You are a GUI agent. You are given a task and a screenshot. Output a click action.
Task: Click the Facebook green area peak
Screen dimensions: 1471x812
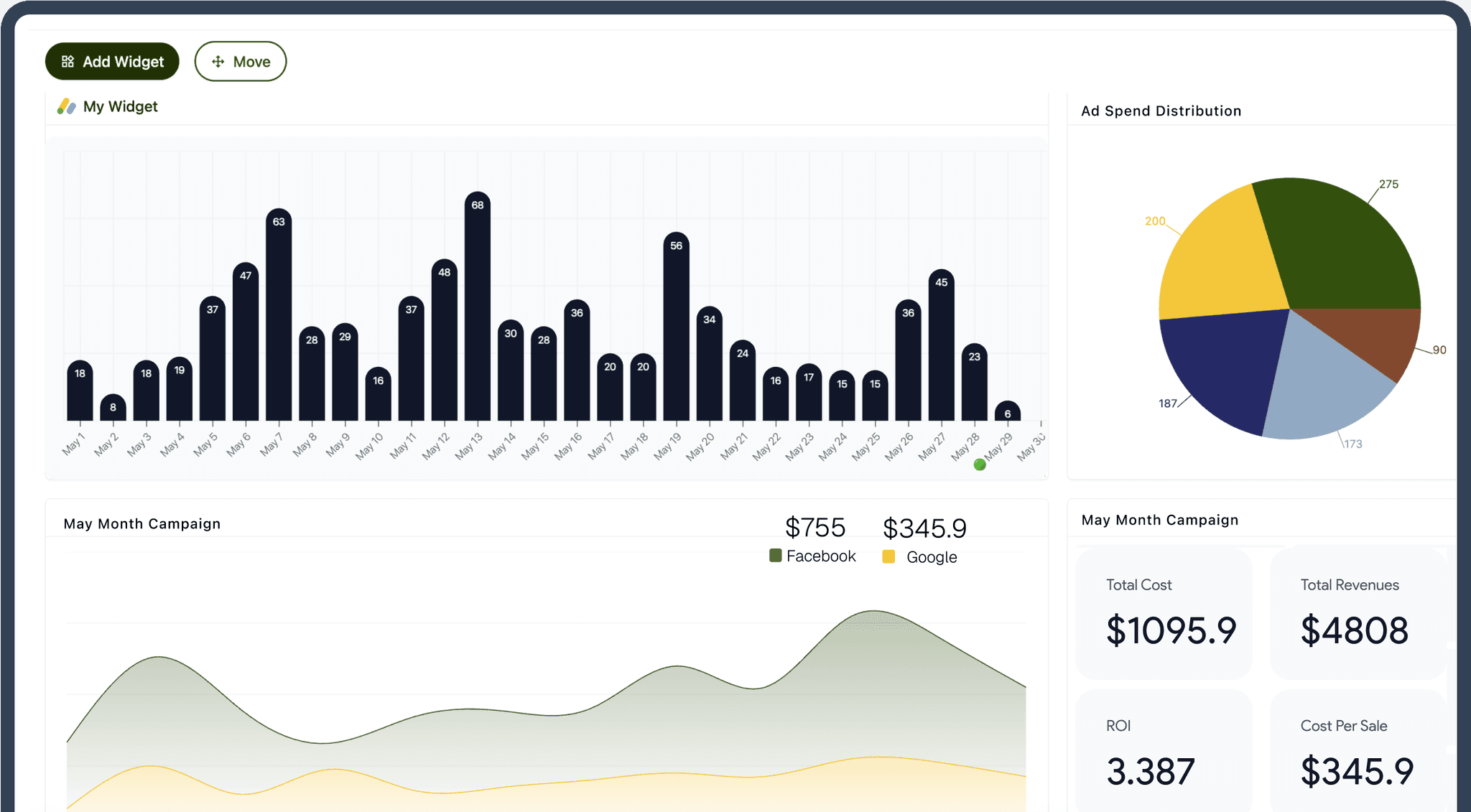tap(873, 612)
